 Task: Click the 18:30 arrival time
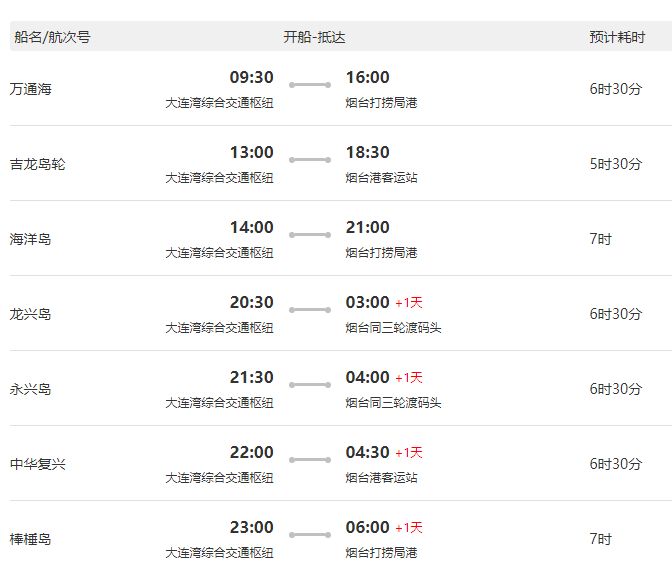pyautogui.click(x=368, y=153)
